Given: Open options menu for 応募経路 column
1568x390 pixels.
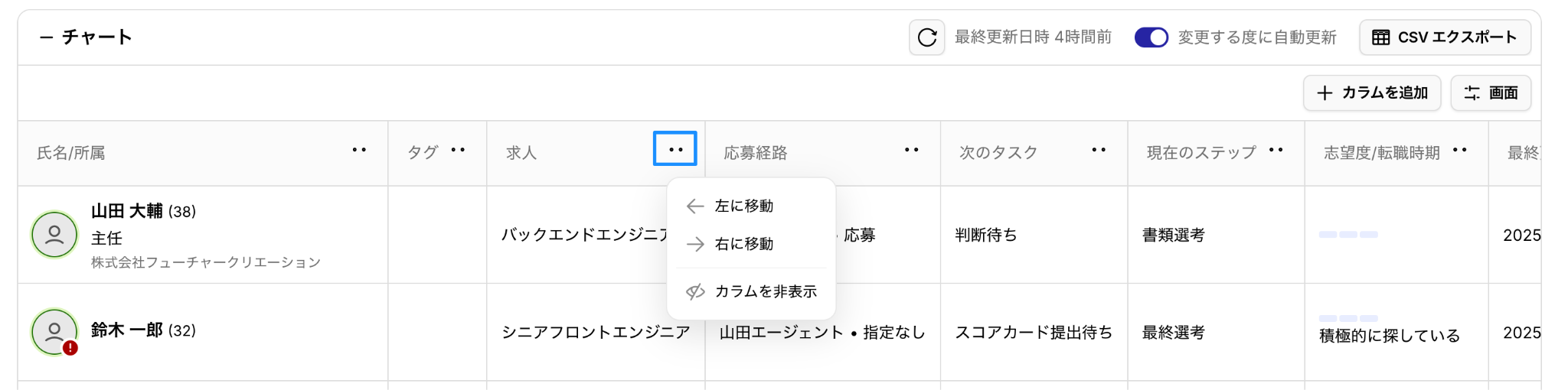Looking at the screenshot, I should (x=911, y=150).
